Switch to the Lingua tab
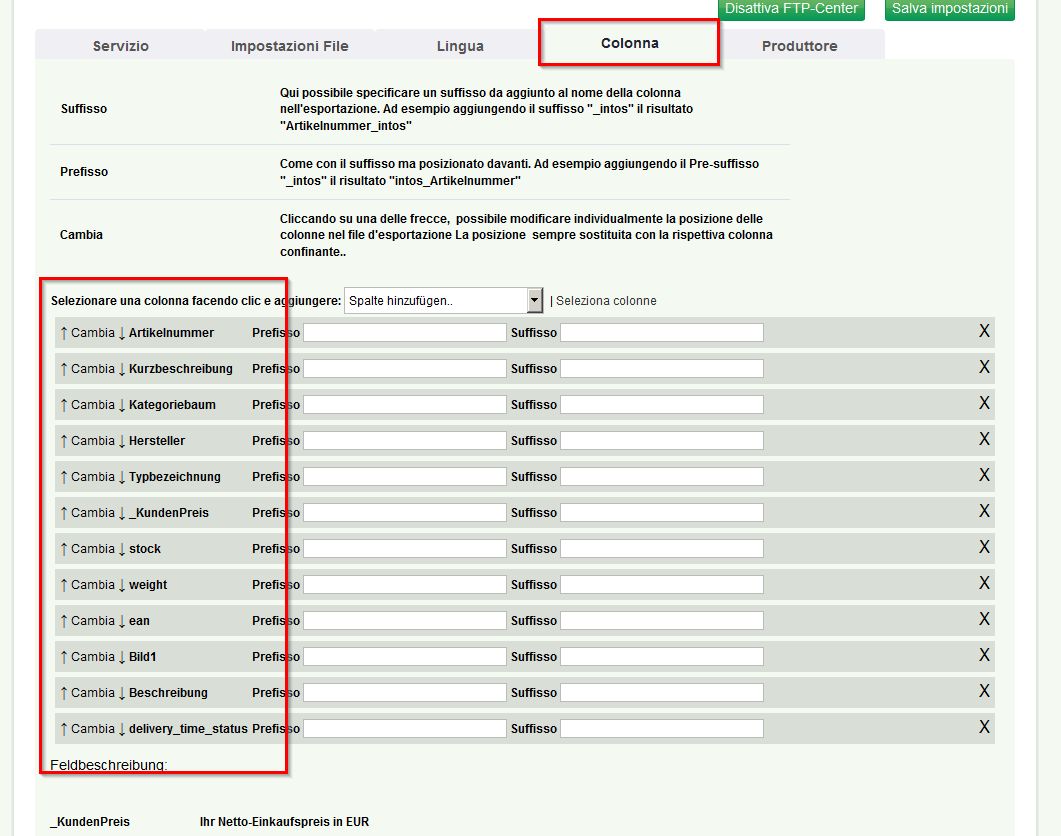The height and width of the screenshot is (836, 1061). coord(460,46)
